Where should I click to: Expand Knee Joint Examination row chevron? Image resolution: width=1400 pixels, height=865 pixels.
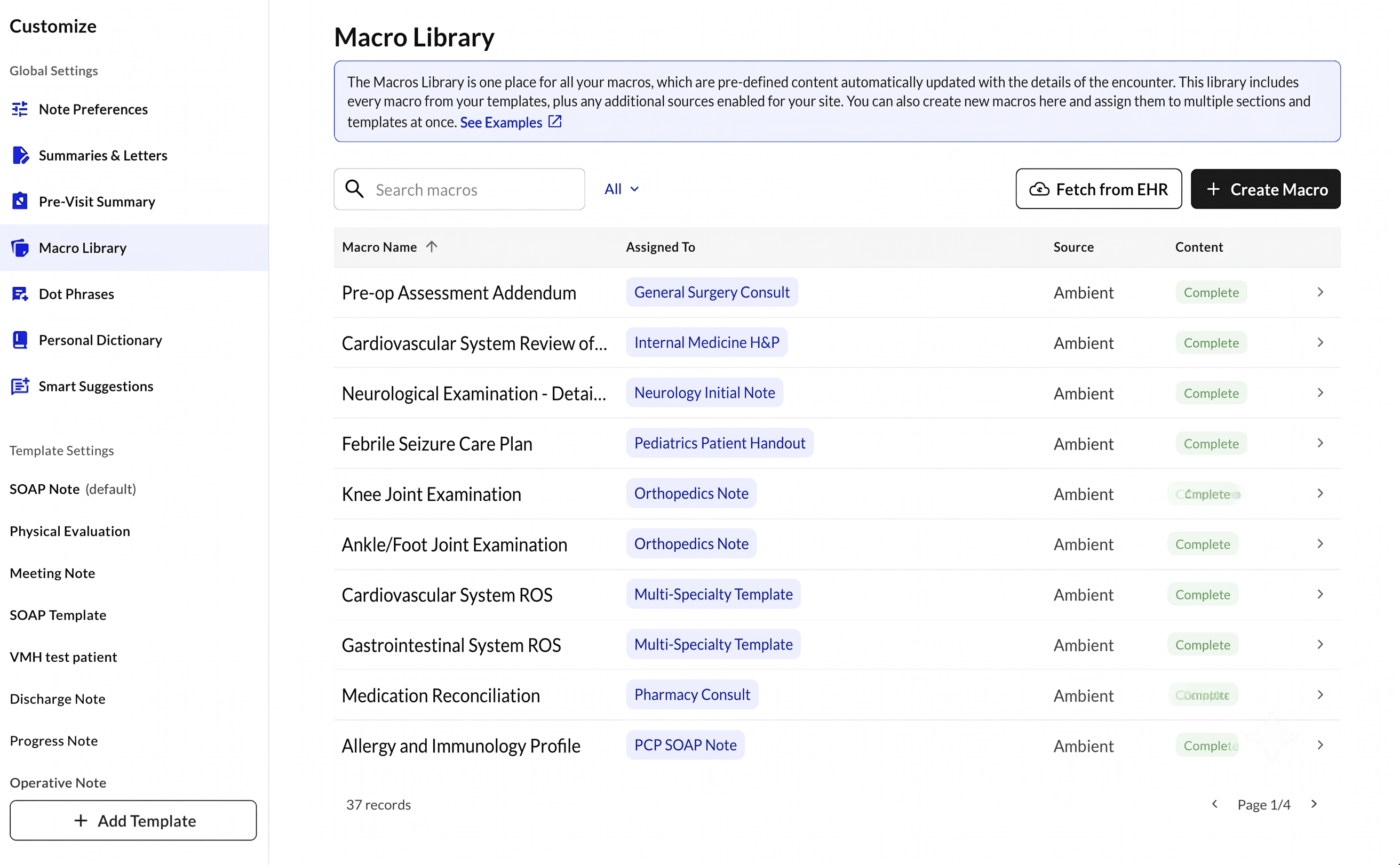click(x=1321, y=493)
